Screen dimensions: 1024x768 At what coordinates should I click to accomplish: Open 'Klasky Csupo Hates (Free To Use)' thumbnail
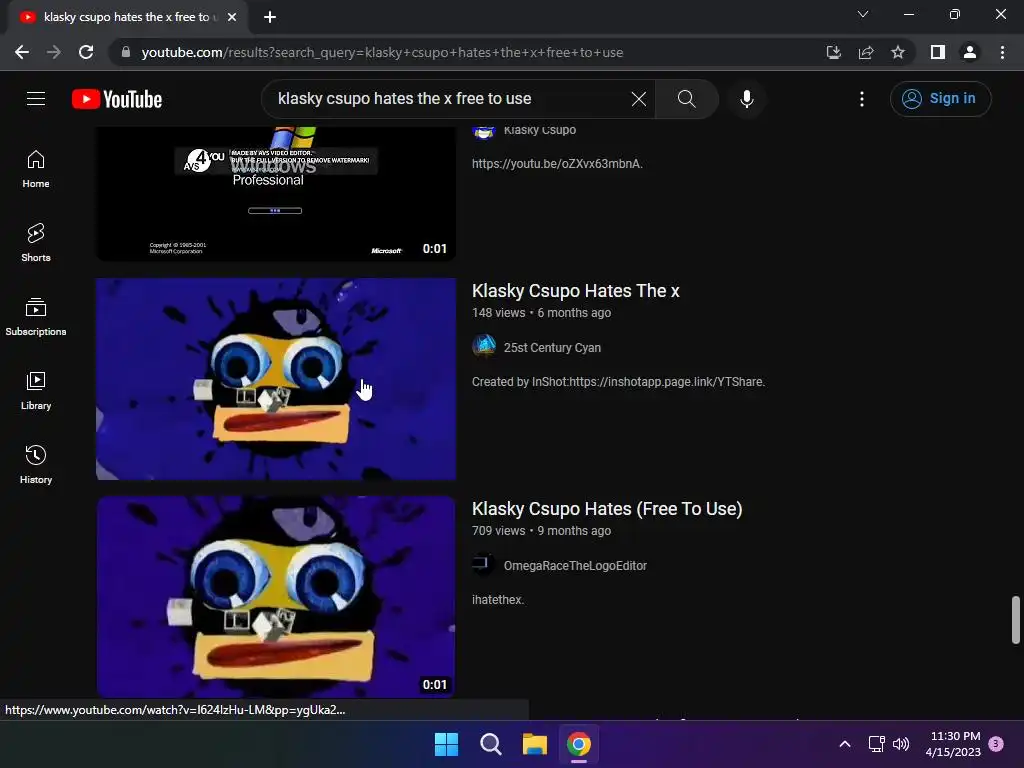click(x=276, y=597)
